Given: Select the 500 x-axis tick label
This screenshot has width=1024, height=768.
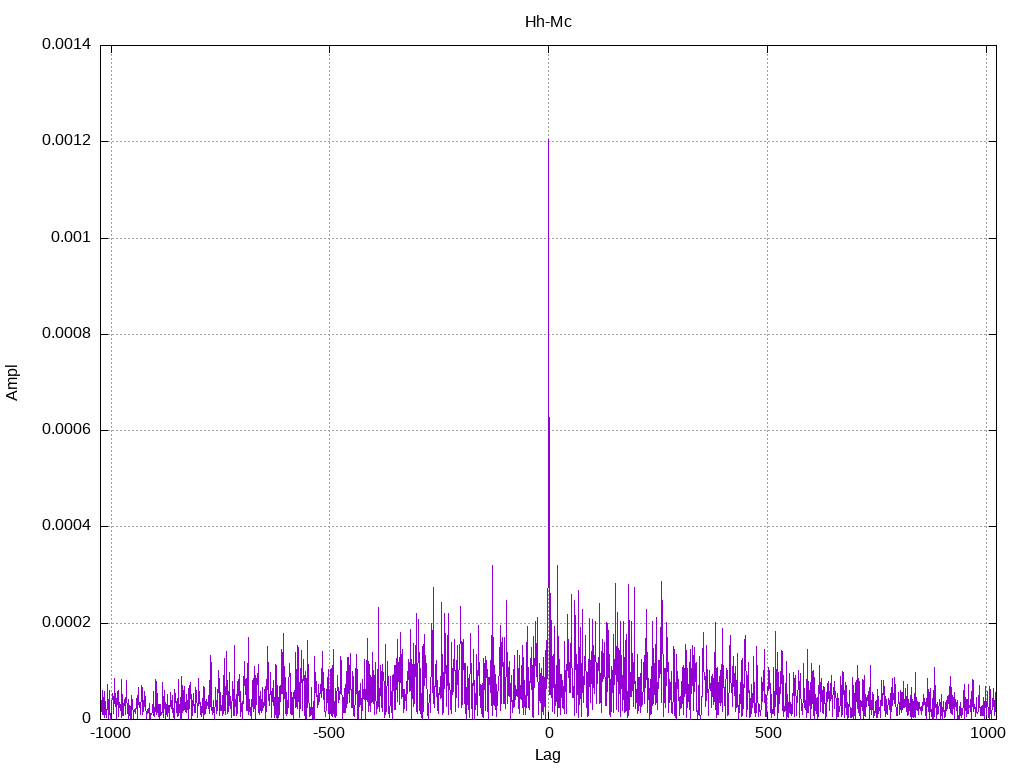Looking at the screenshot, I should [767, 733].
